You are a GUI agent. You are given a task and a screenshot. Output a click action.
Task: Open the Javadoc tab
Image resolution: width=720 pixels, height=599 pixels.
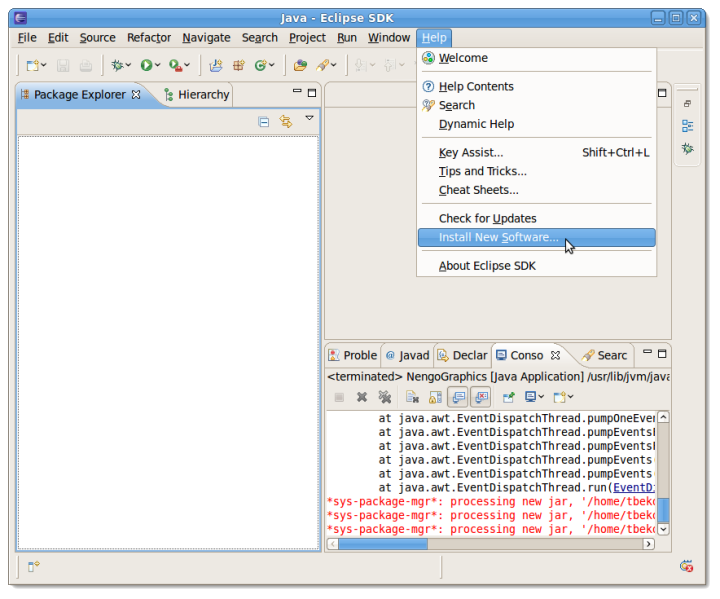point(408,356)
